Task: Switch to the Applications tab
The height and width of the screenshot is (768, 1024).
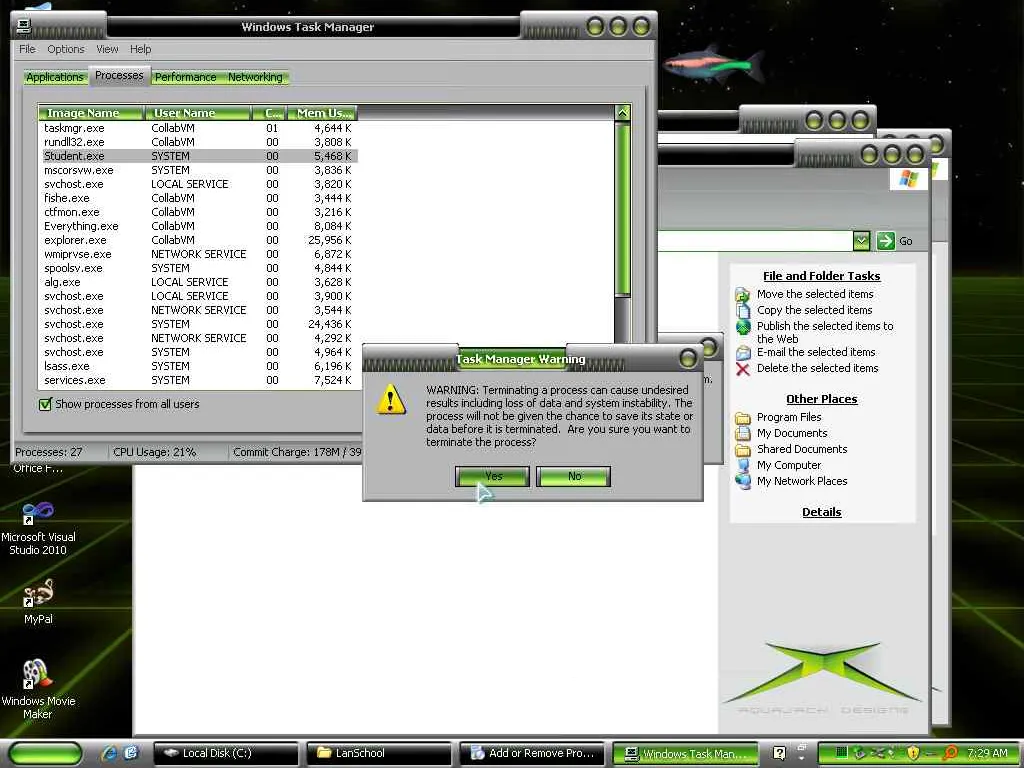Action: click(55, 77)
